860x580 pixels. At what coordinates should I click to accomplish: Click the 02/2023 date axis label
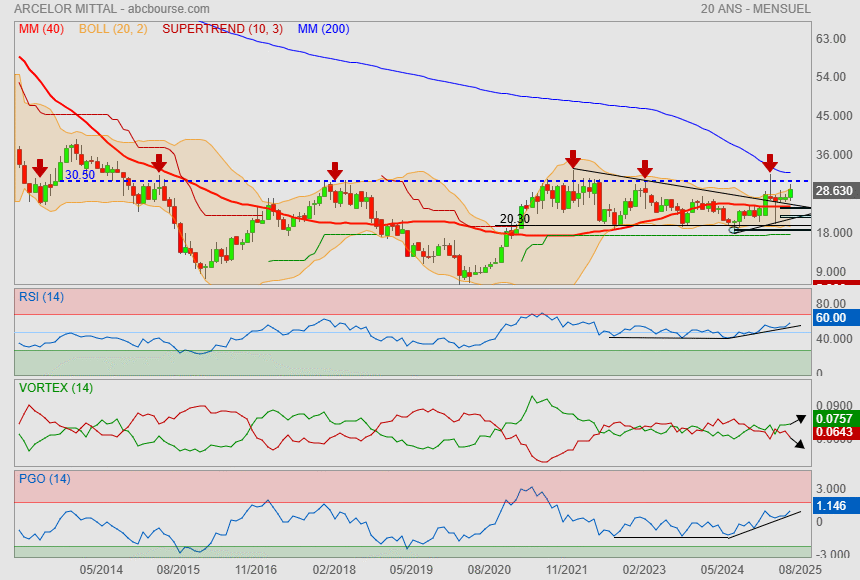[x=644, y=570]
